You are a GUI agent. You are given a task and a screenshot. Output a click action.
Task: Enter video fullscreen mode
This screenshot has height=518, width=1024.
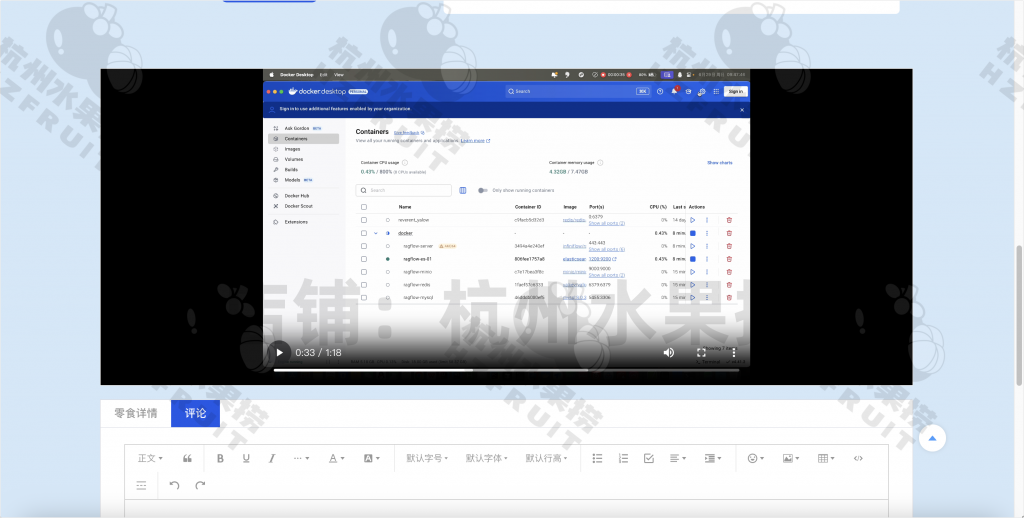701,352
